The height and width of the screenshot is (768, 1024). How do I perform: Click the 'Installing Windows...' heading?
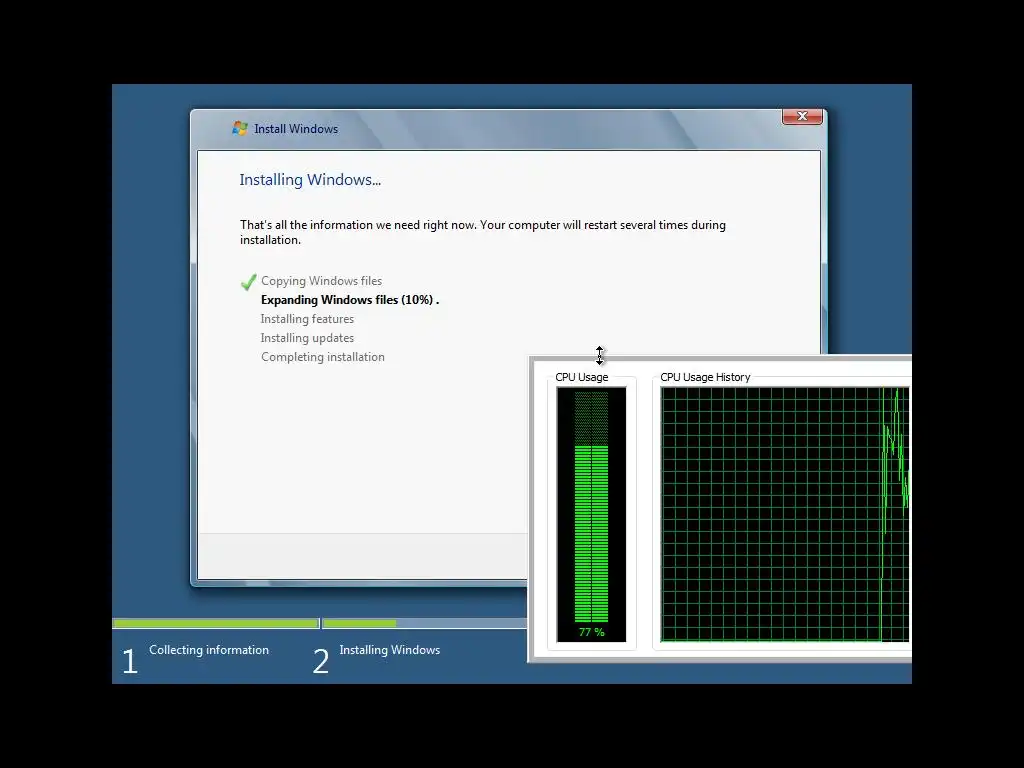click(310, 180)
